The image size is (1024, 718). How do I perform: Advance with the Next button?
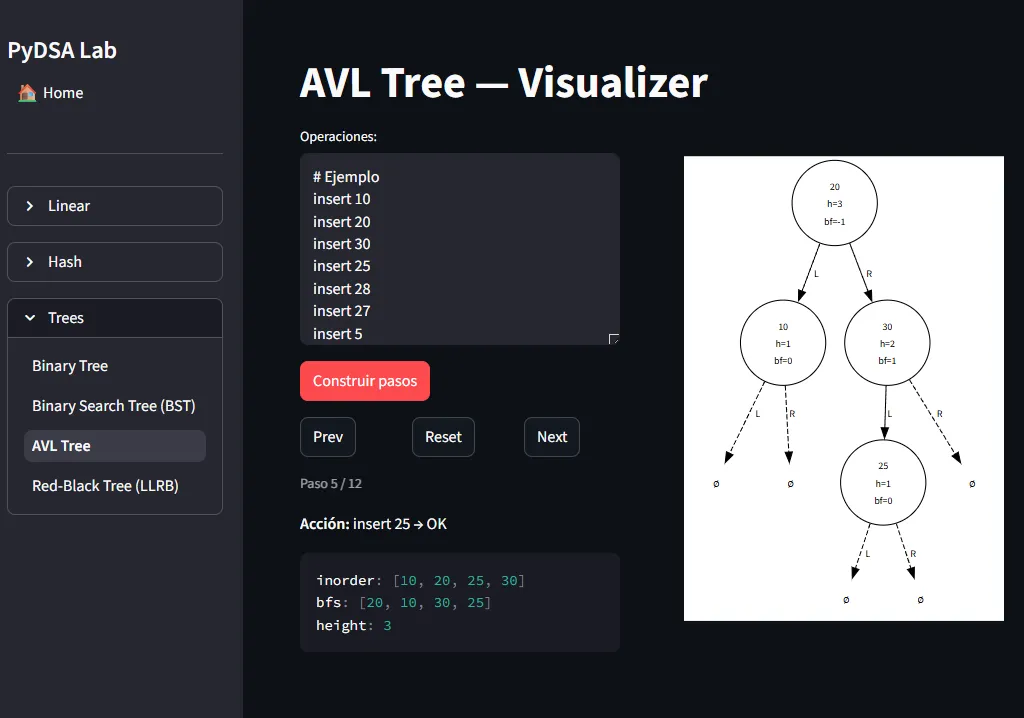pyautogui.click(x=552, y=437)
